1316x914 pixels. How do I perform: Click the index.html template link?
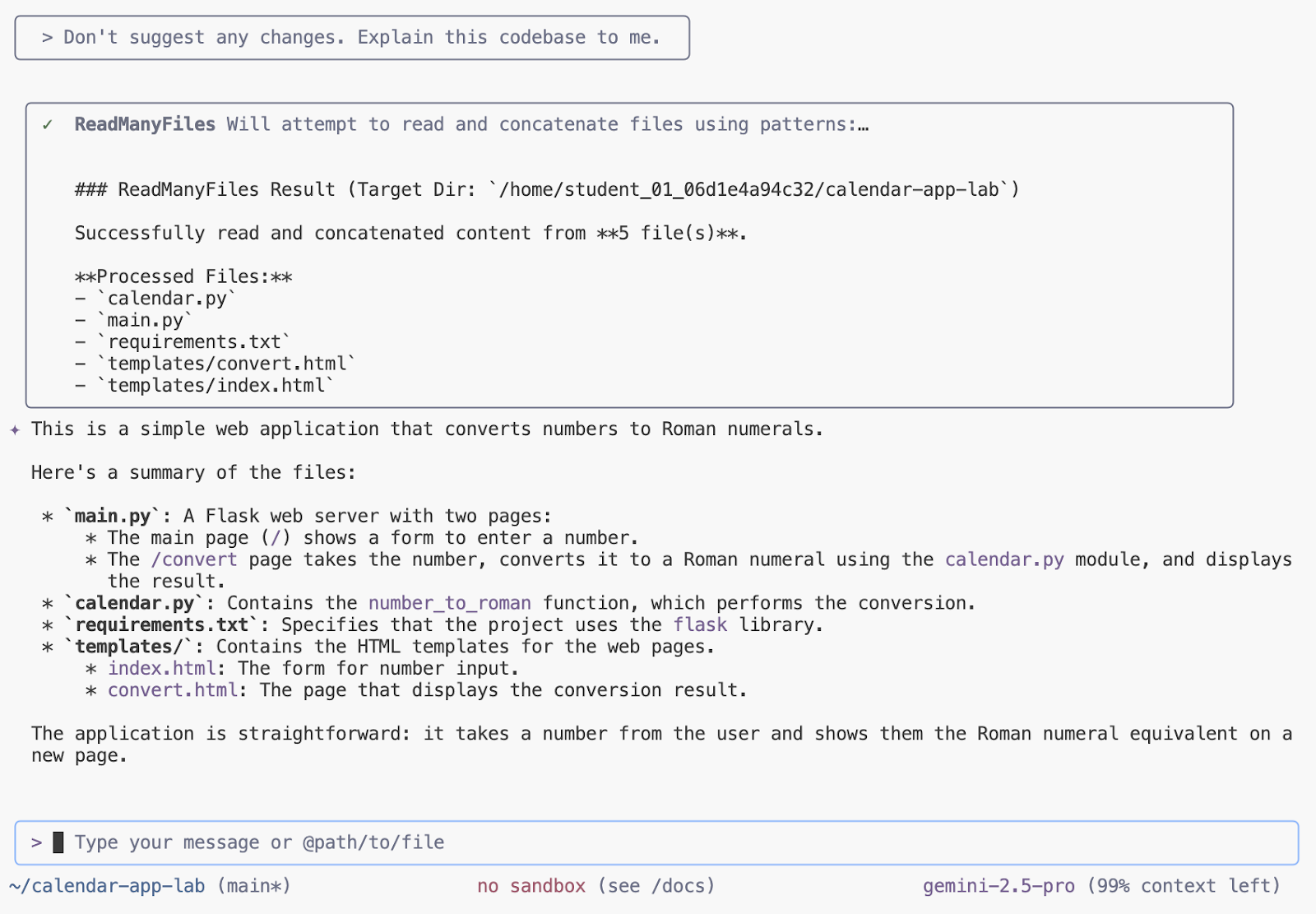coord(162,668)
